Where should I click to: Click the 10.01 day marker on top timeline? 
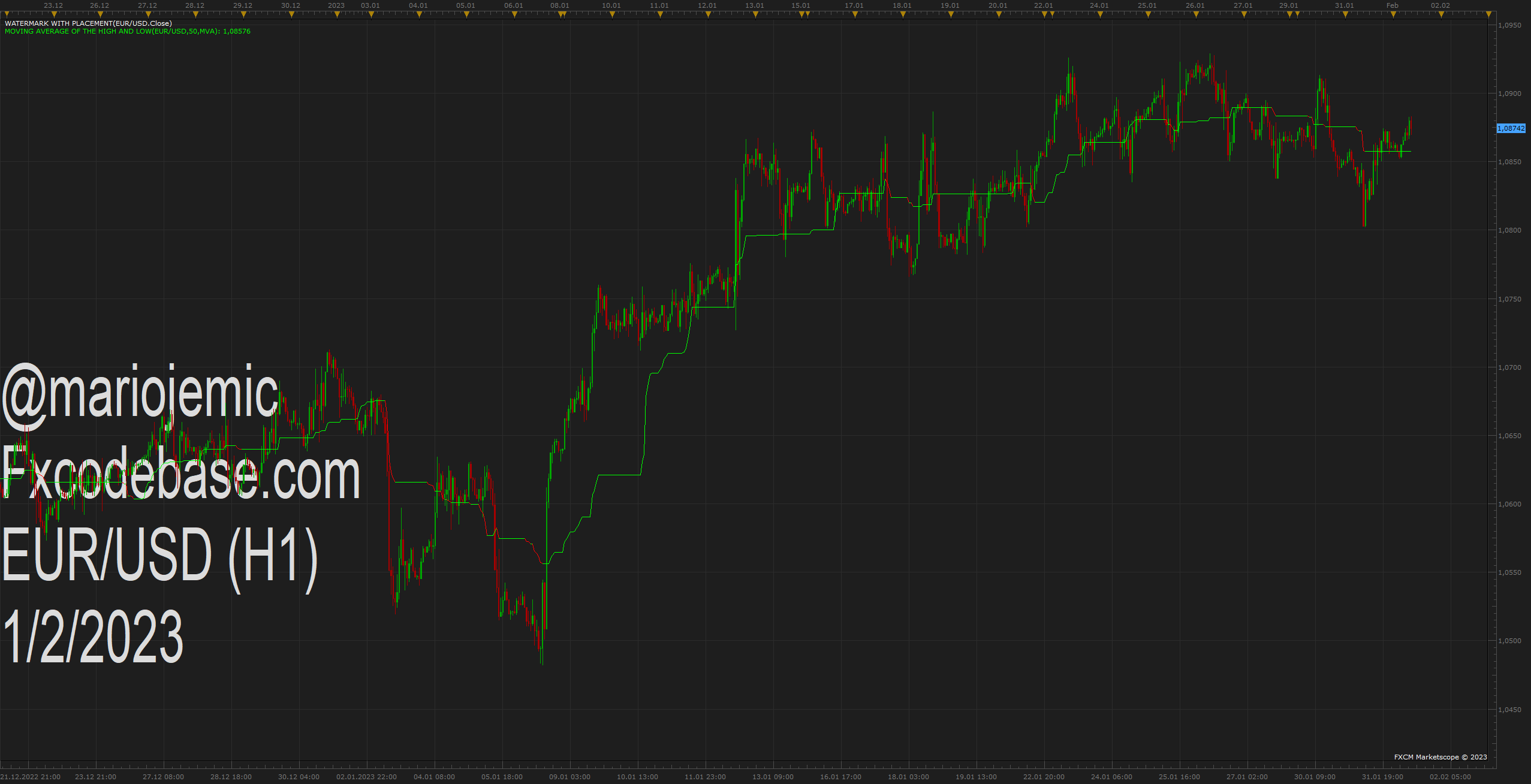point(611,5)
